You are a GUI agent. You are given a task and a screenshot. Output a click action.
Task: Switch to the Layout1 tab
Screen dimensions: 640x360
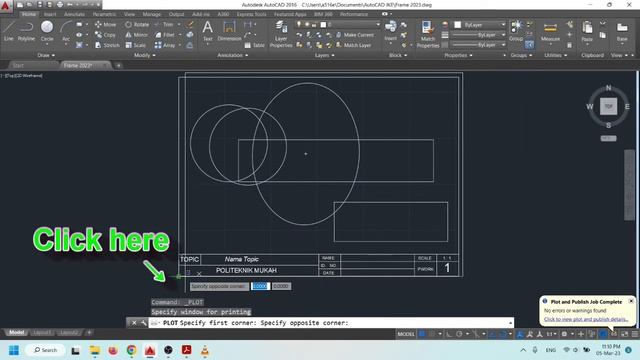pyautogui.click(x=42, y=333)
